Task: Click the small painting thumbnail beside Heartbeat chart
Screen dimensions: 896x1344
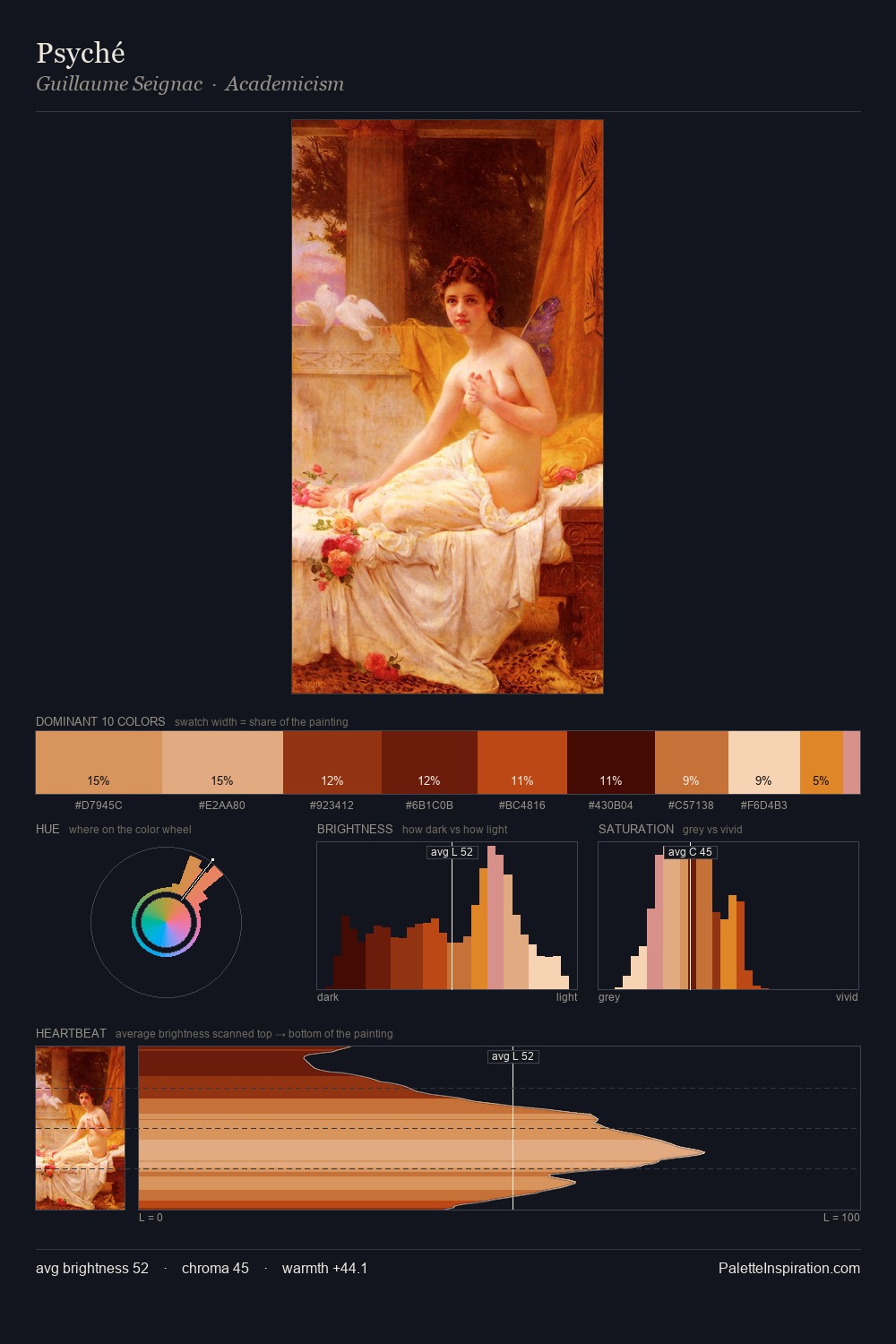Action: point(81,1128)
